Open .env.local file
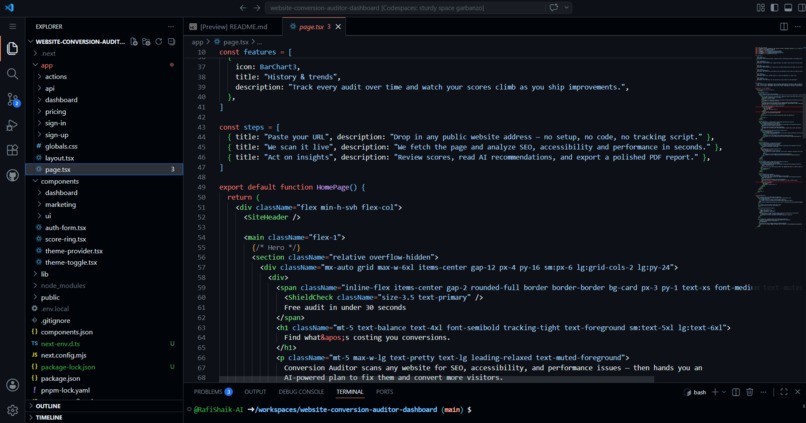Viewport: 806px width, 423px height. [104, 309]
